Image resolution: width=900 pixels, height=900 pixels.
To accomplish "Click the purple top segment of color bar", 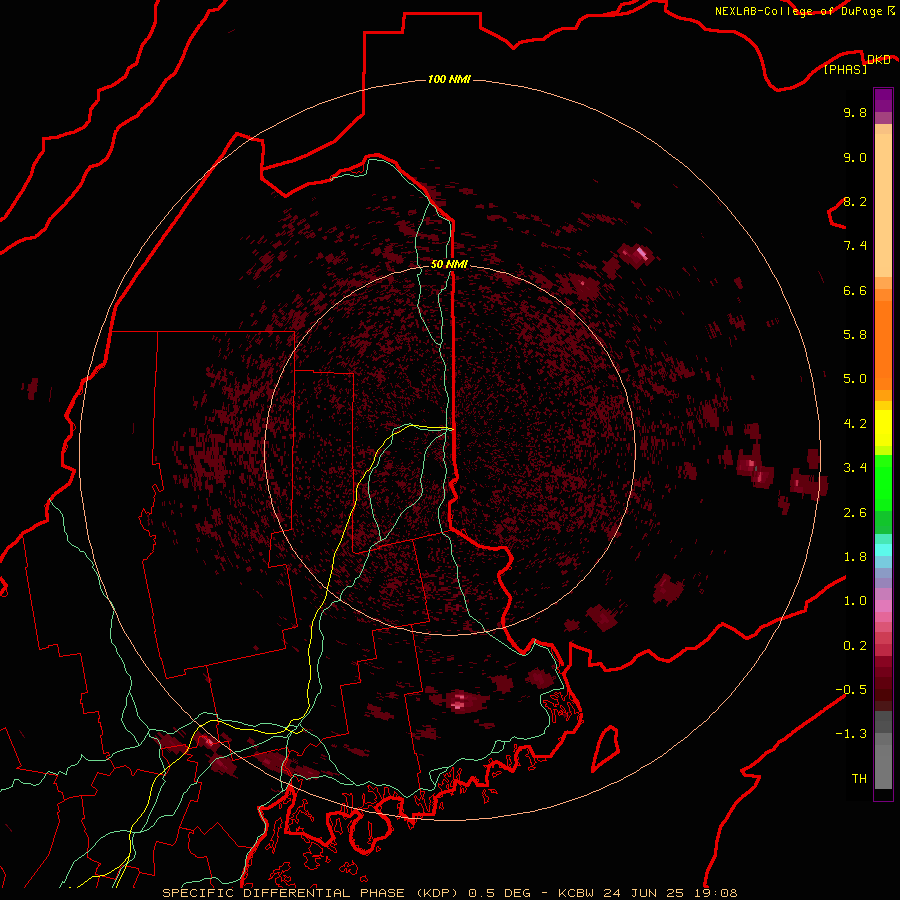I will click(883, 100).
